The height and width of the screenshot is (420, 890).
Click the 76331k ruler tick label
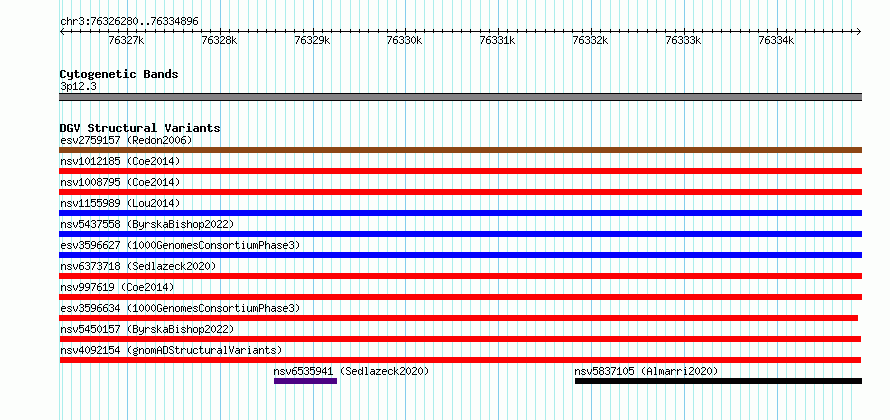pyautogui.click(x=498, y=41)
